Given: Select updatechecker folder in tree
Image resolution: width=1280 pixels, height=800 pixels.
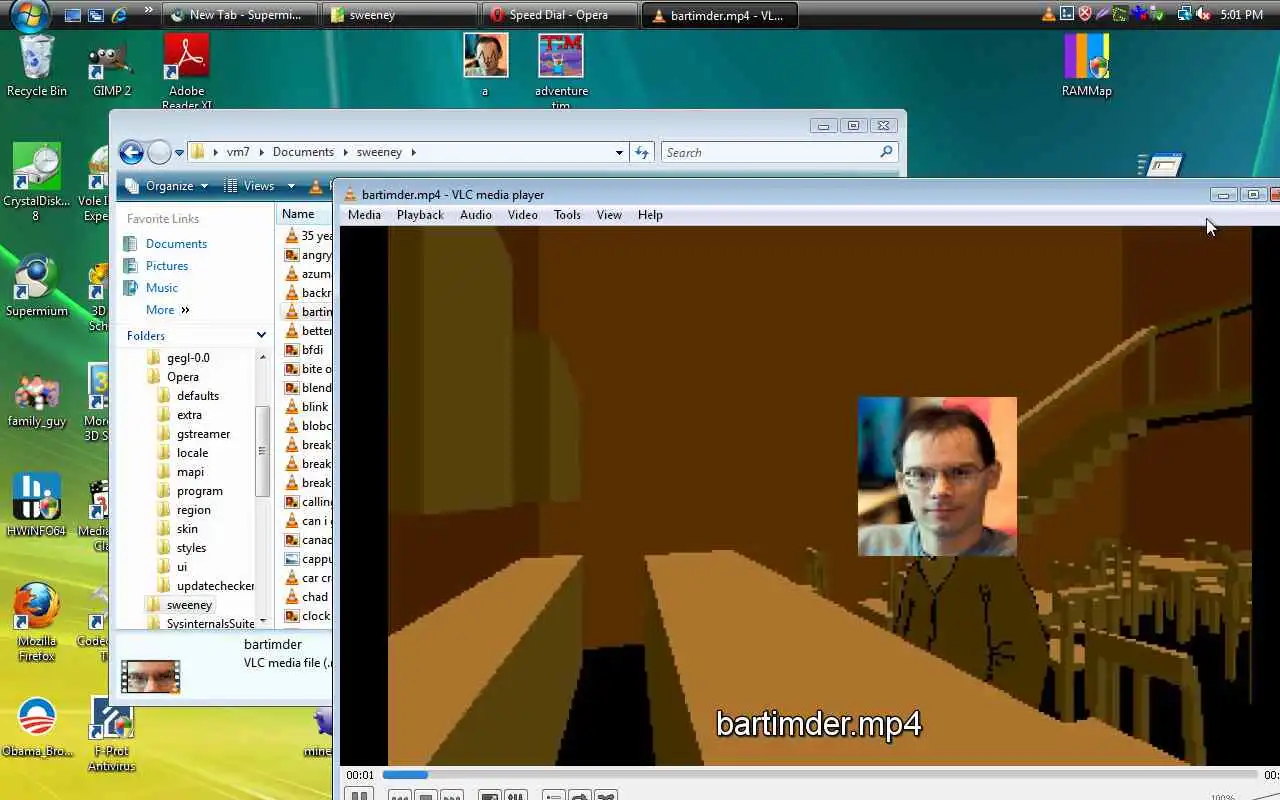Looking at the screenshot, I should [207, 586].
